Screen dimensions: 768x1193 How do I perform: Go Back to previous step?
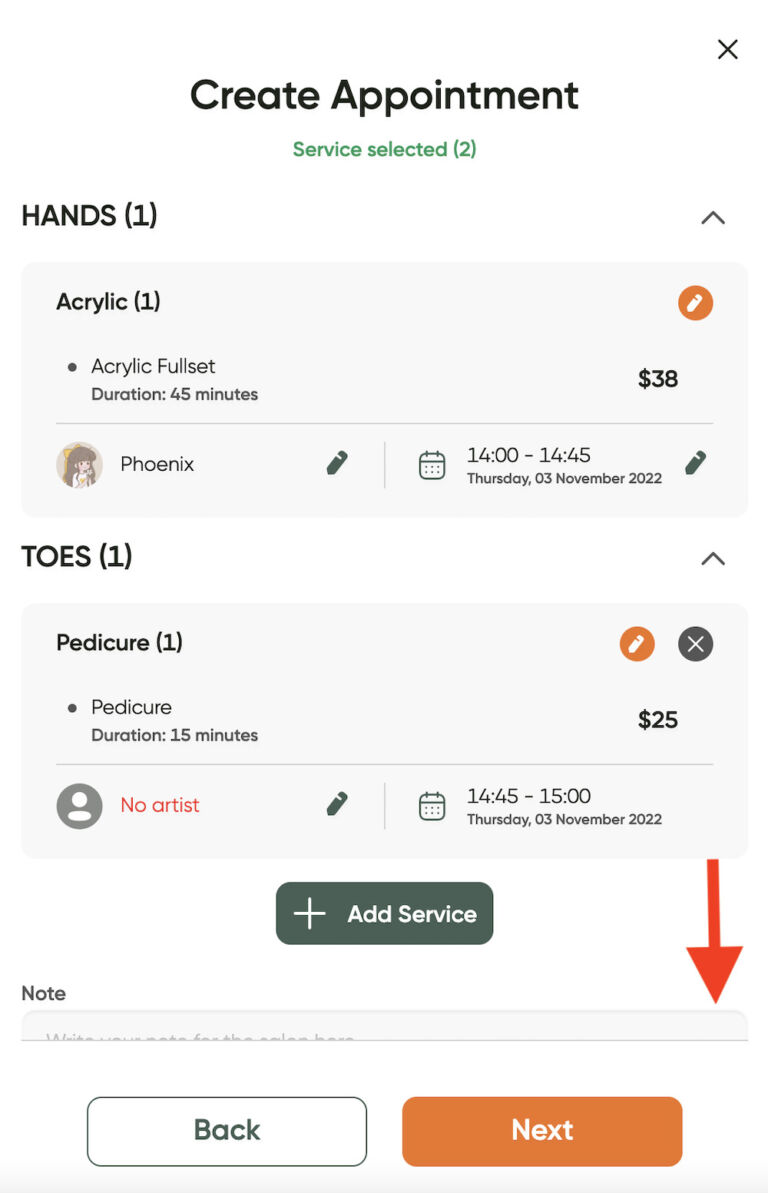click(x=227, y=1131)
